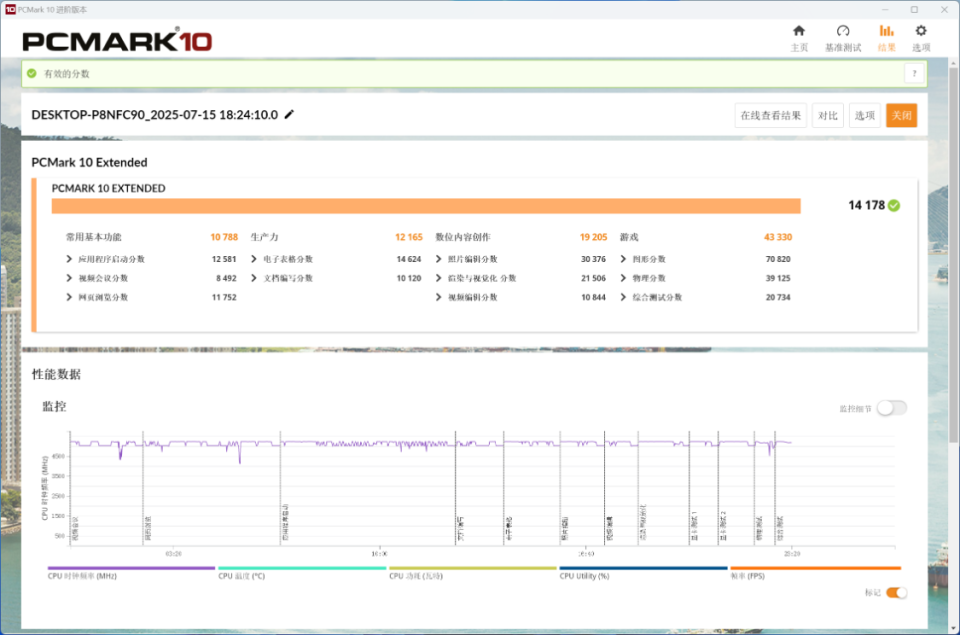Open the 选项 button beside 对比
The width and height of the screenshot is (960, 635).
864,115
